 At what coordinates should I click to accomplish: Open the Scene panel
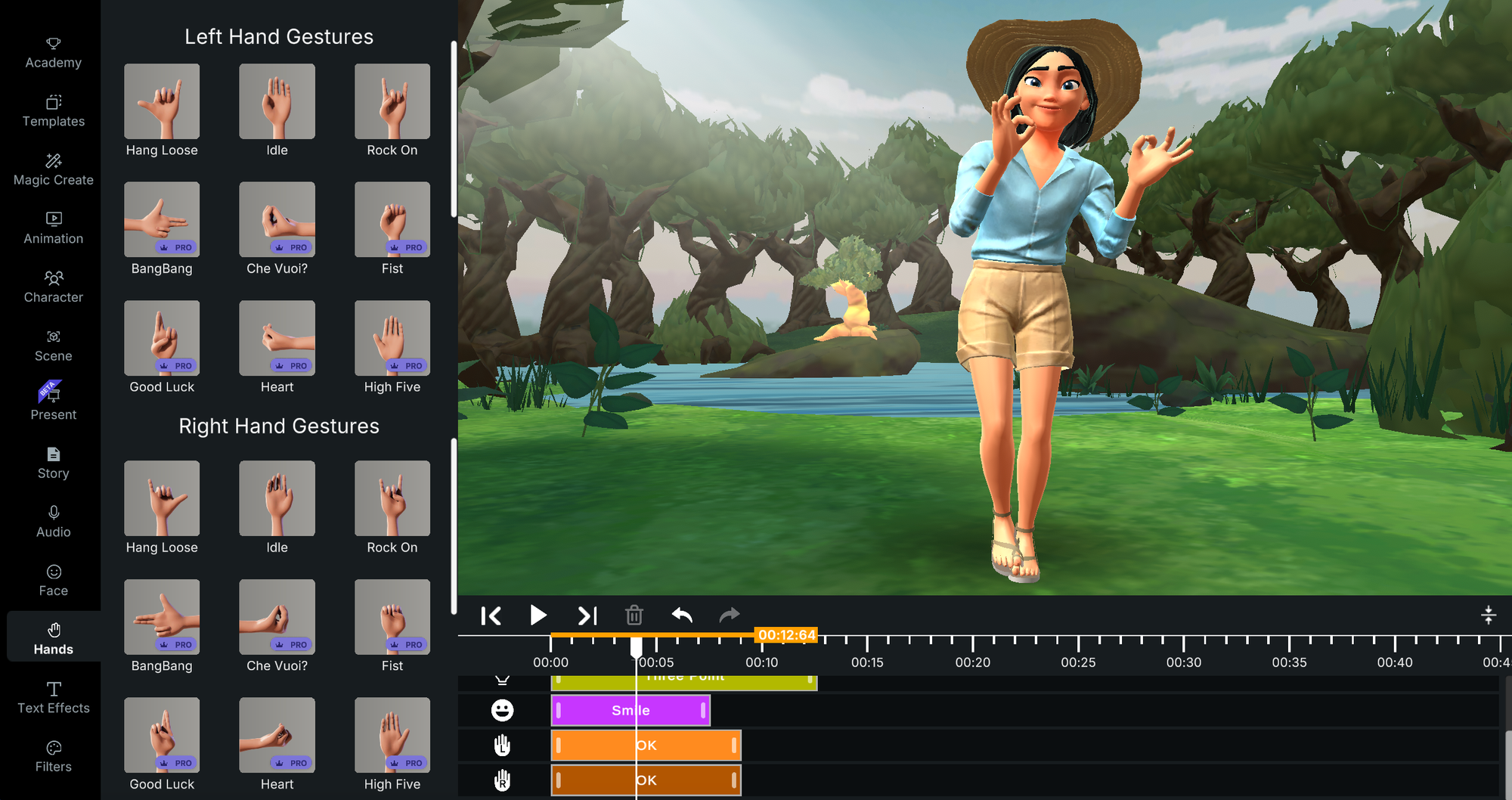point(52,345)
